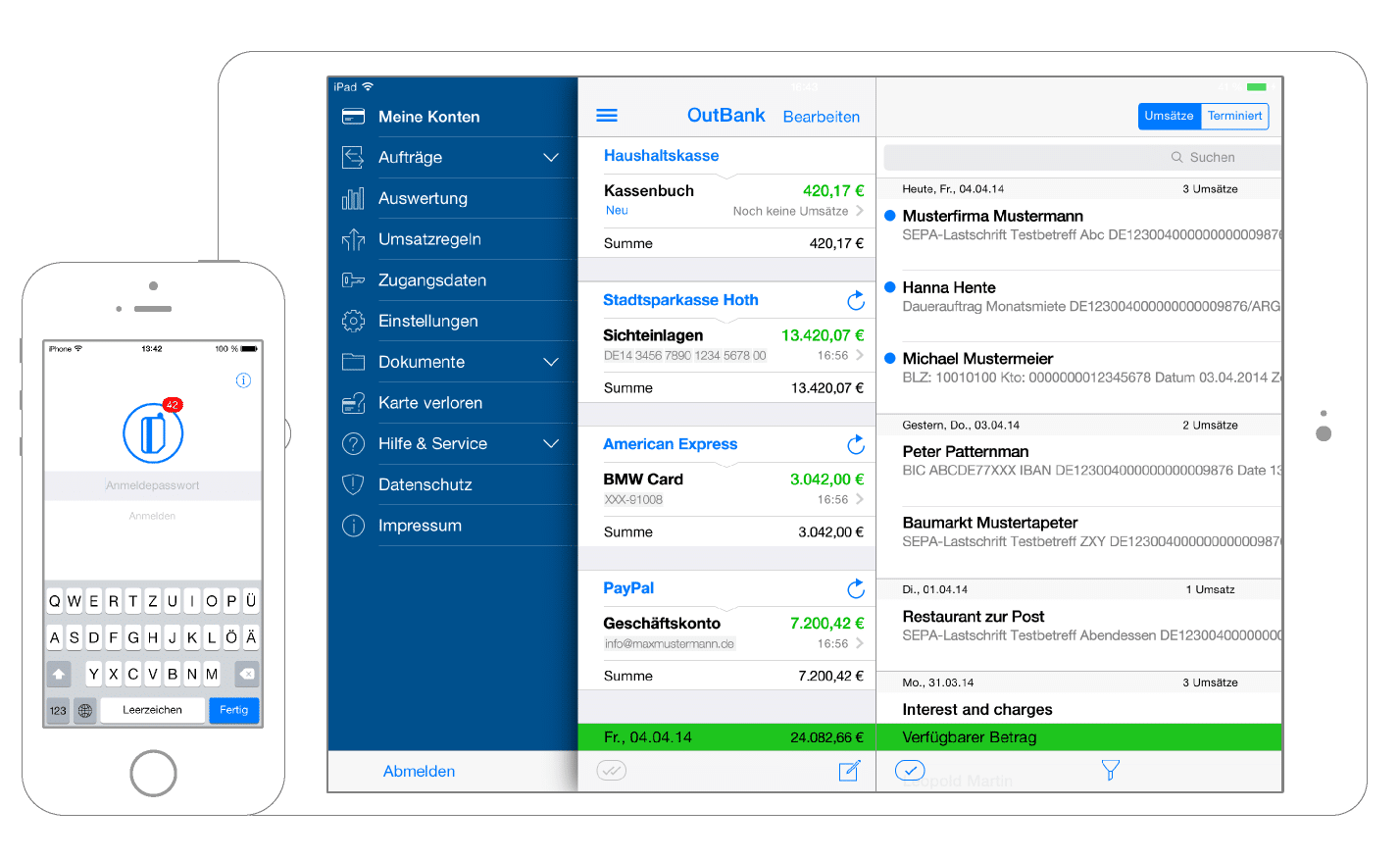
Task: Tap the Hilfe & Service question mark icon
Action: [x=353, y=443]
